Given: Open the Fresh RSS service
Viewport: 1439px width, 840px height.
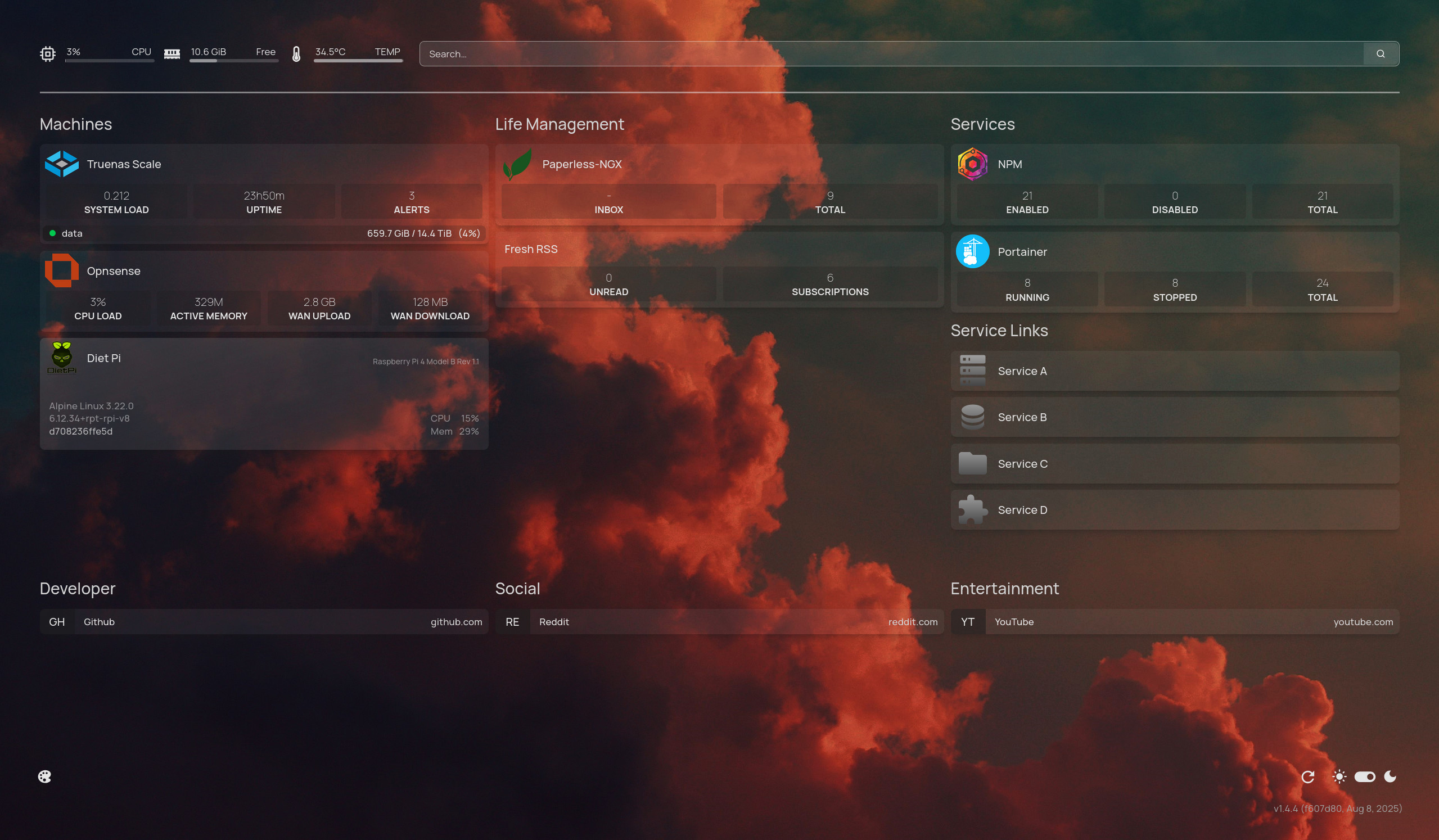Looking at the screenshot, I should click(x=530, y=249).
